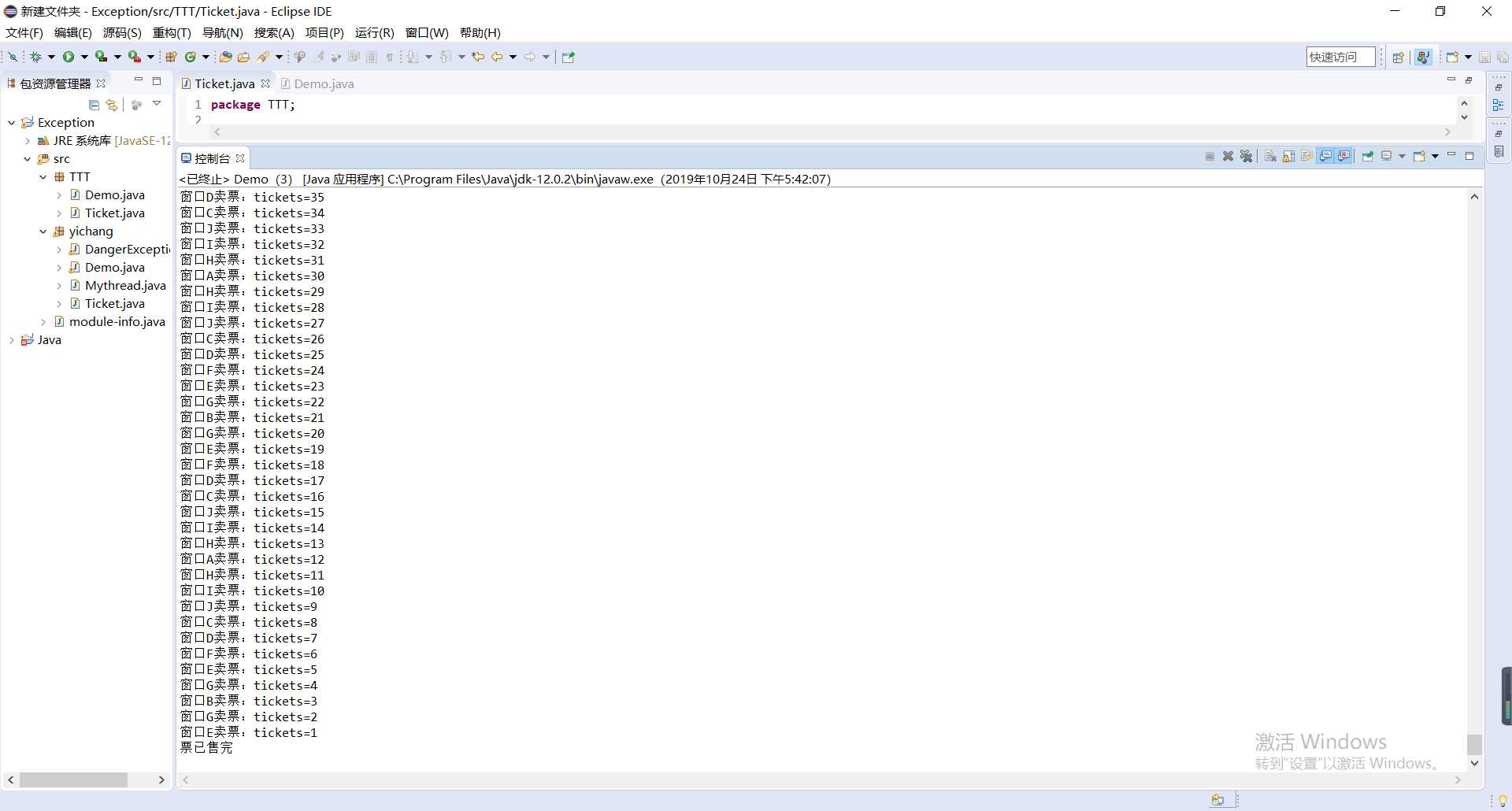
Task: Minimize the Package Explorer panel
Action: click(x=139, y=80)
